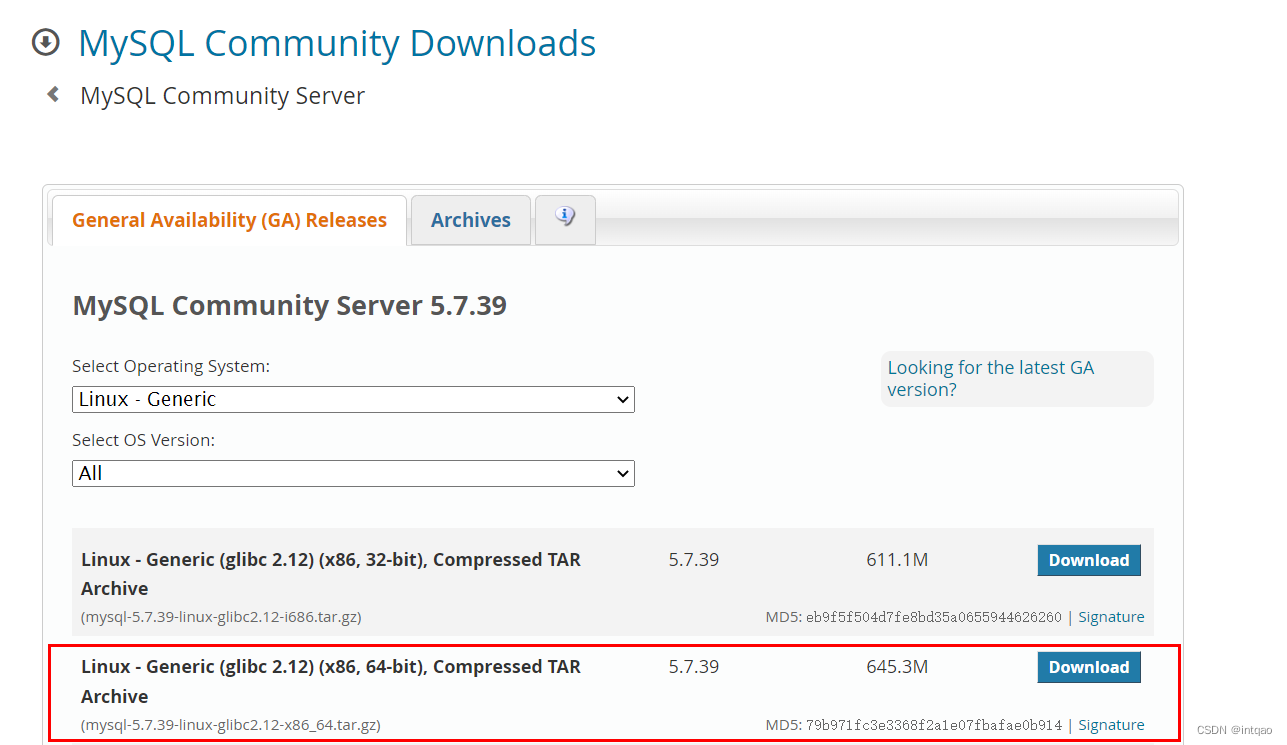The width and height of the screenshot is (1287, 745).
Task: Click filename mysql-5.7.39-linux-glibc2.12-x86_64.tar.gz
Action: pyautogui.click(x=231, y=725)
